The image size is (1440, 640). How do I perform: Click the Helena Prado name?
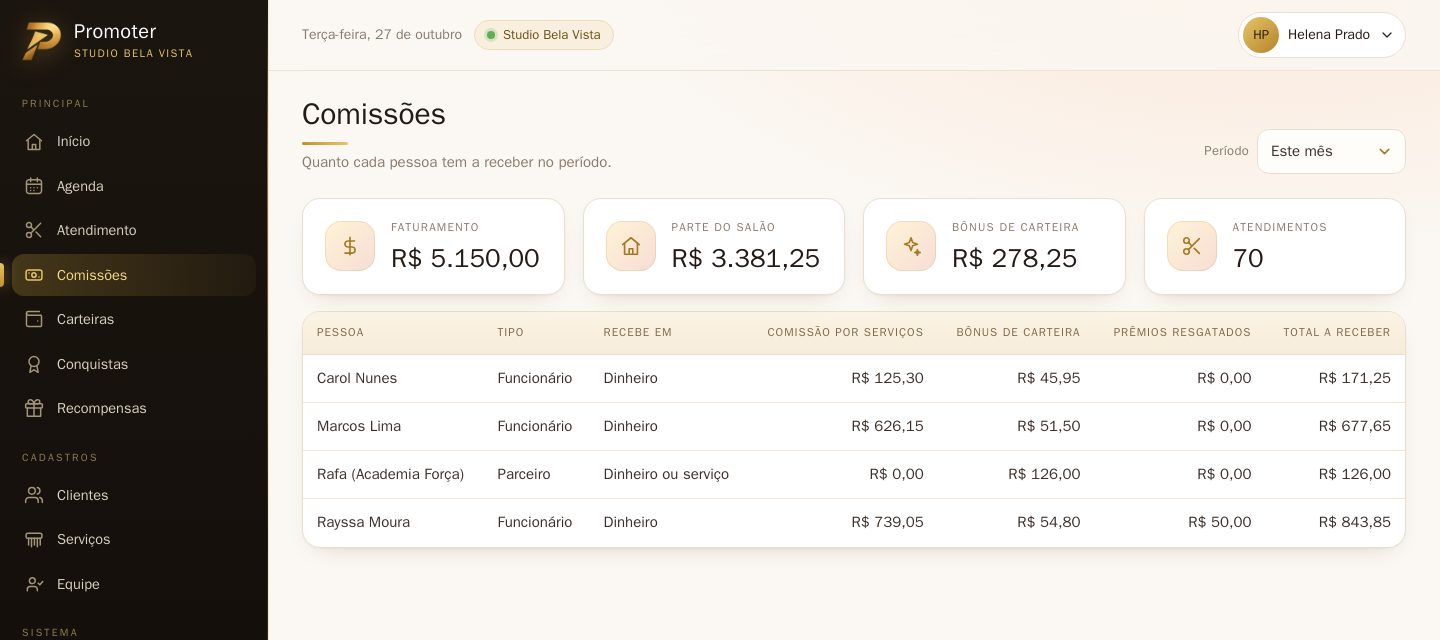pyautogui.click(x=1329, y=35)
